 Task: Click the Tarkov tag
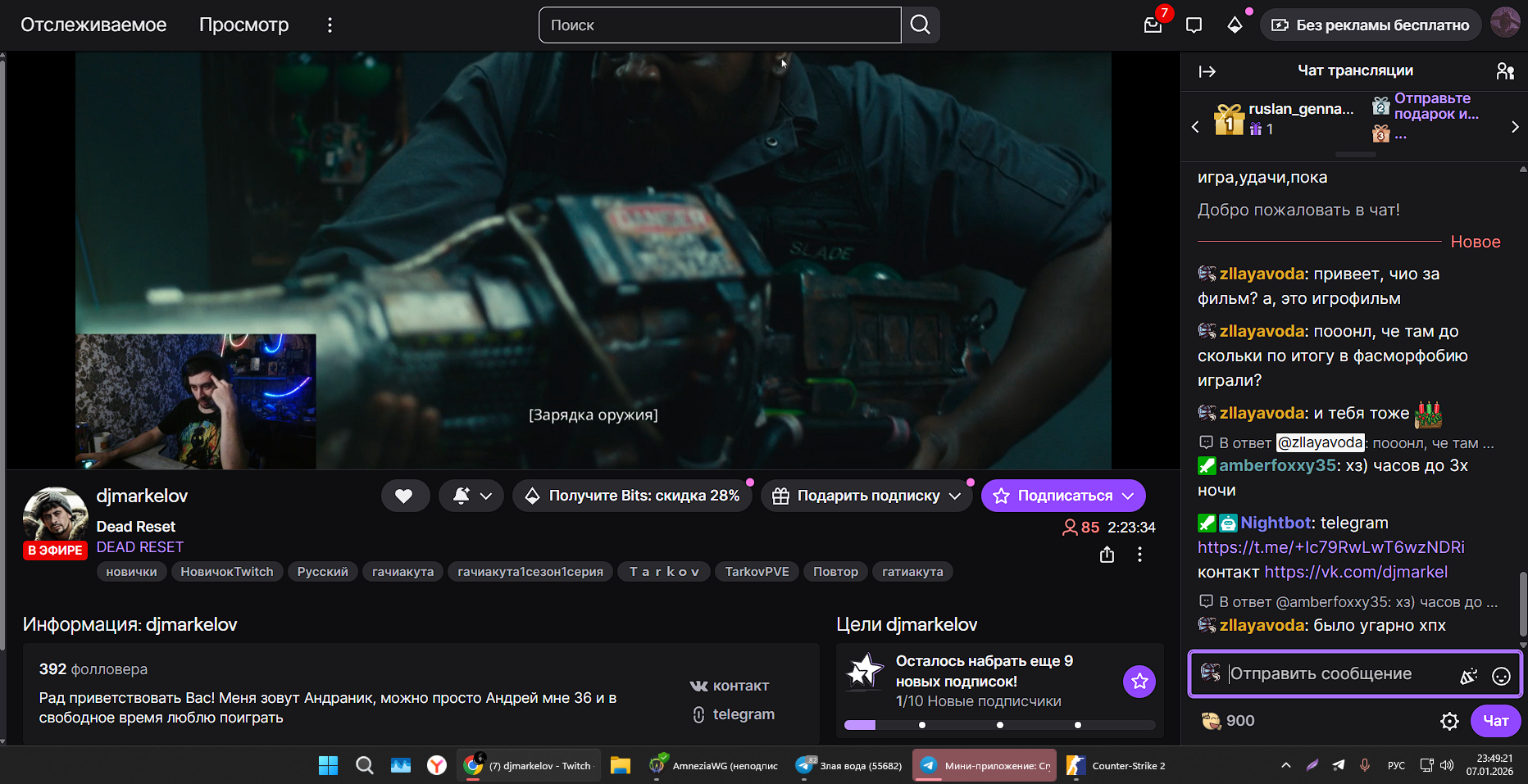[664, 572]
